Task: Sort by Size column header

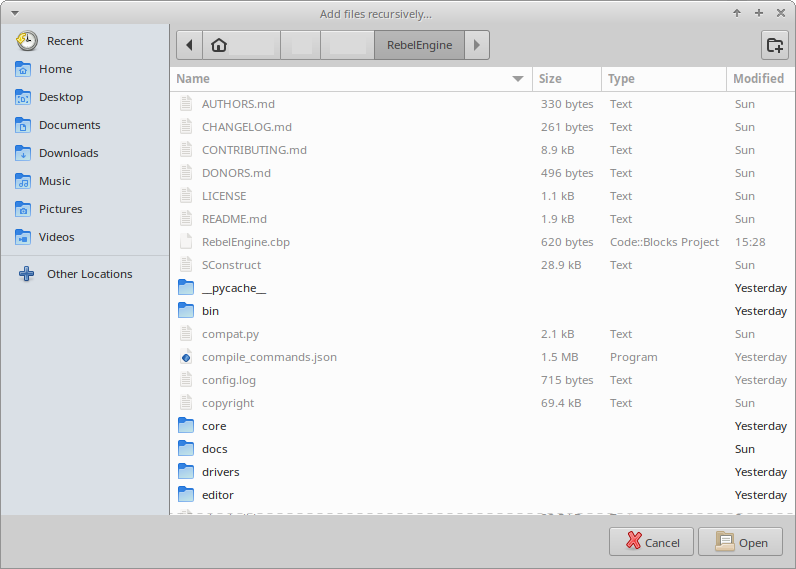Action: click(x=567, y=79)
